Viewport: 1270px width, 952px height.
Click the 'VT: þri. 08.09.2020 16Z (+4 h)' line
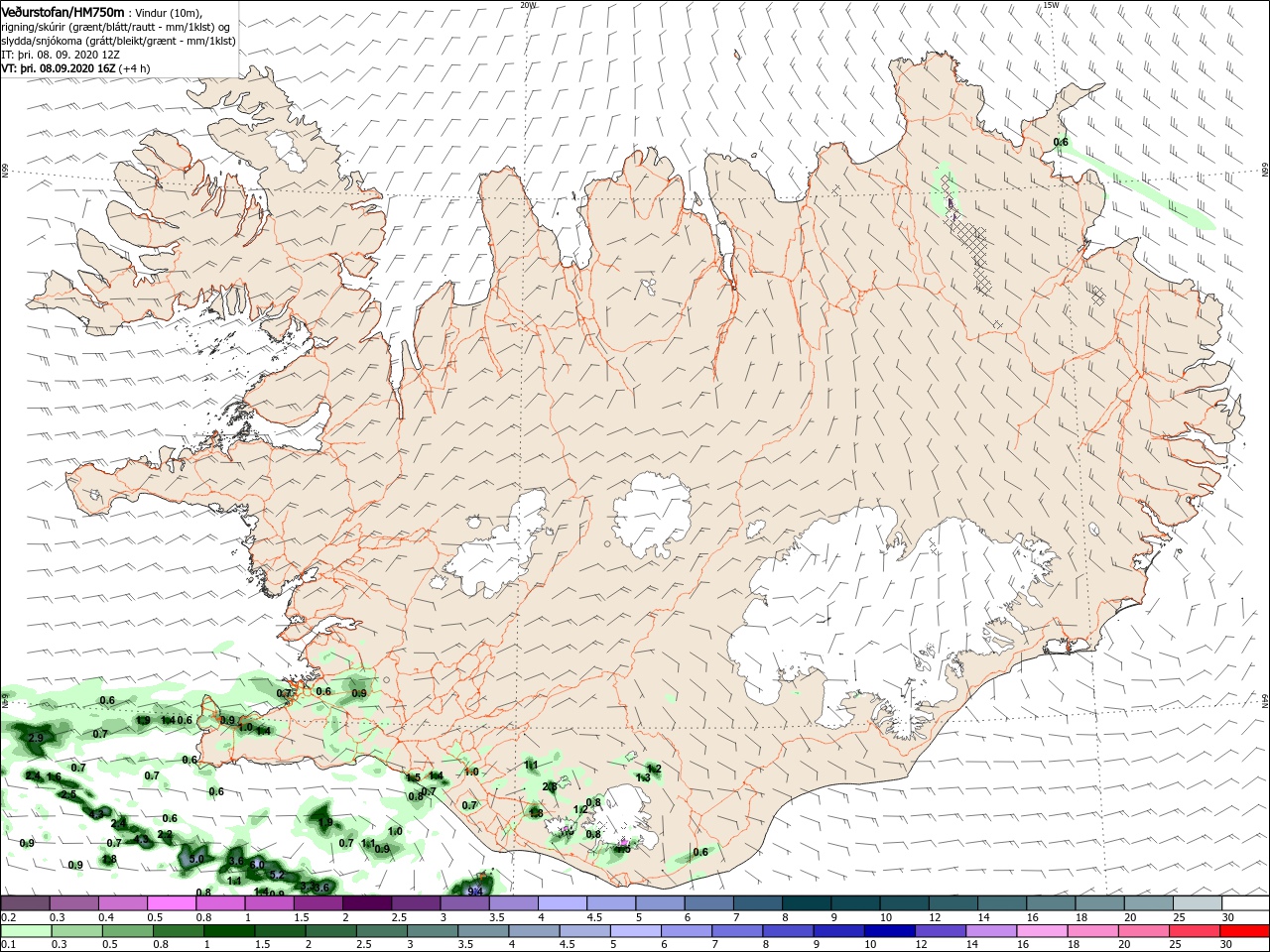[x=76, y=68]
